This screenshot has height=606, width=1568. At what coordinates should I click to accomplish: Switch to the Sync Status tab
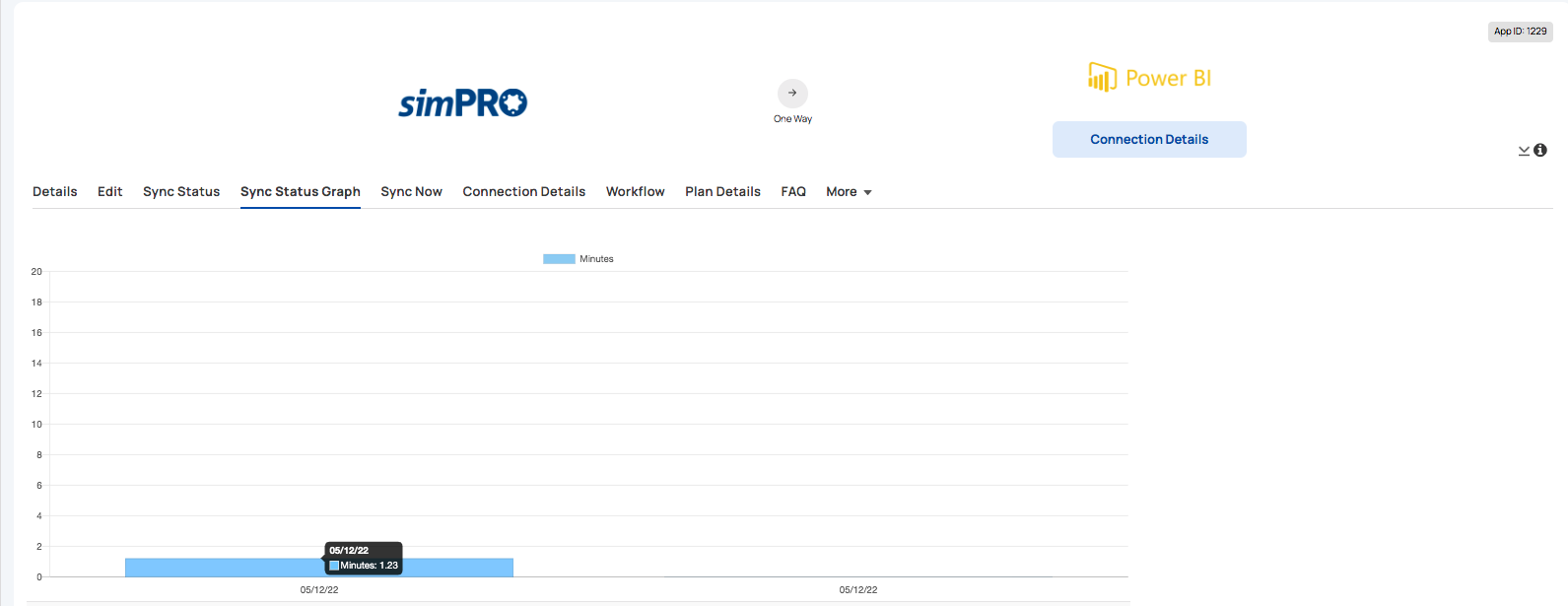tap(181, 191)
